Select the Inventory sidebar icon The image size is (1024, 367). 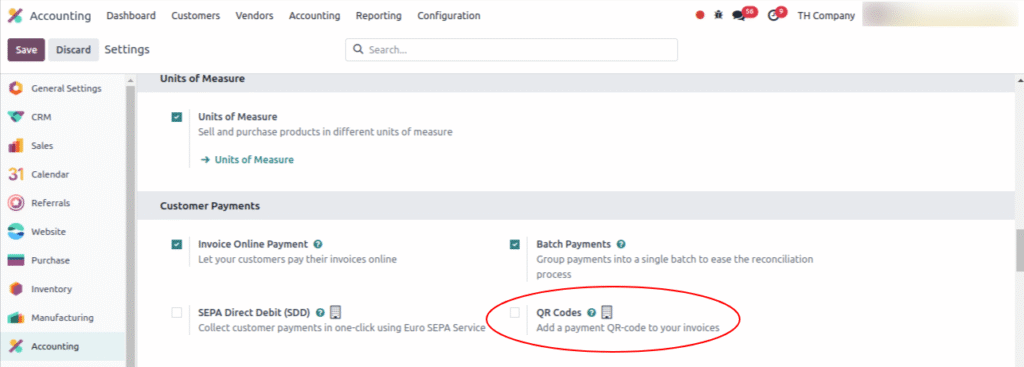16,289
